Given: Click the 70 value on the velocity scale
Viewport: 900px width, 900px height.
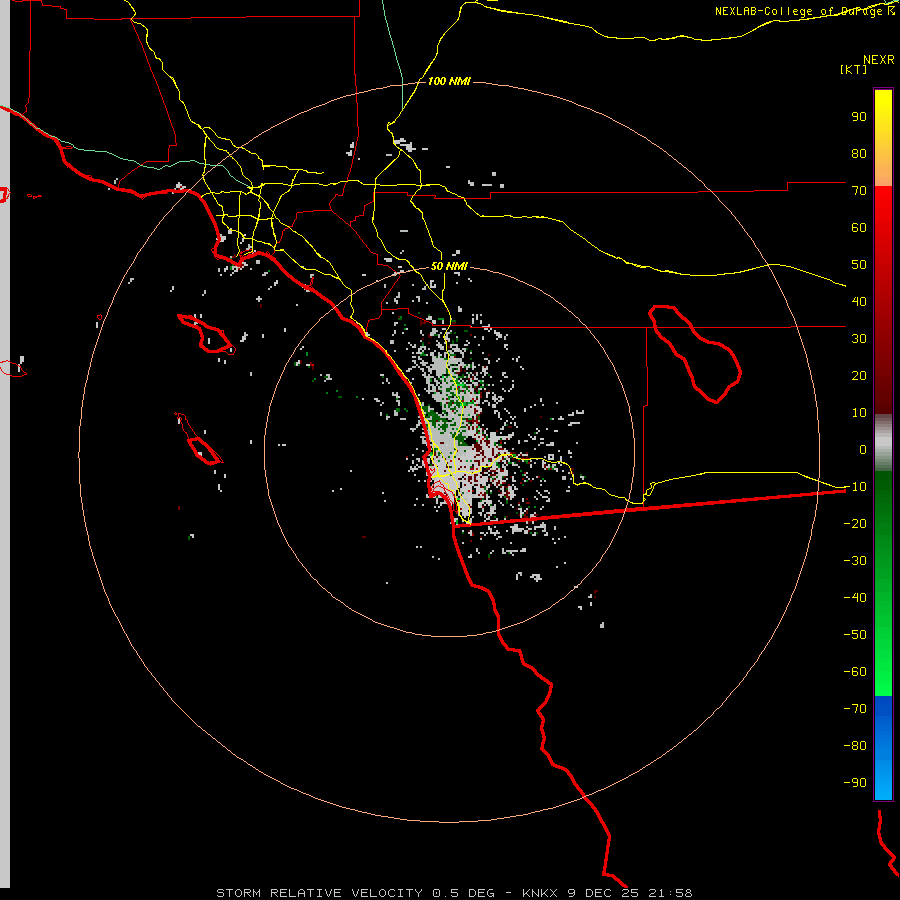Looking at the screenshot, I should tap(859, 191).
